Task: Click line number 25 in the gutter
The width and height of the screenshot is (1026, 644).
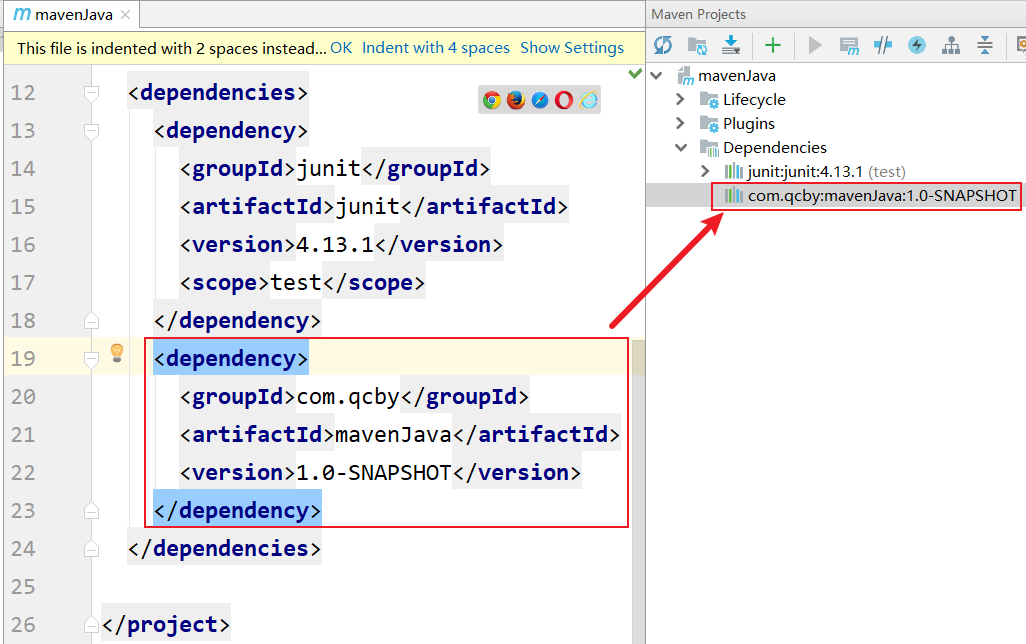Action: click(23, 586)
